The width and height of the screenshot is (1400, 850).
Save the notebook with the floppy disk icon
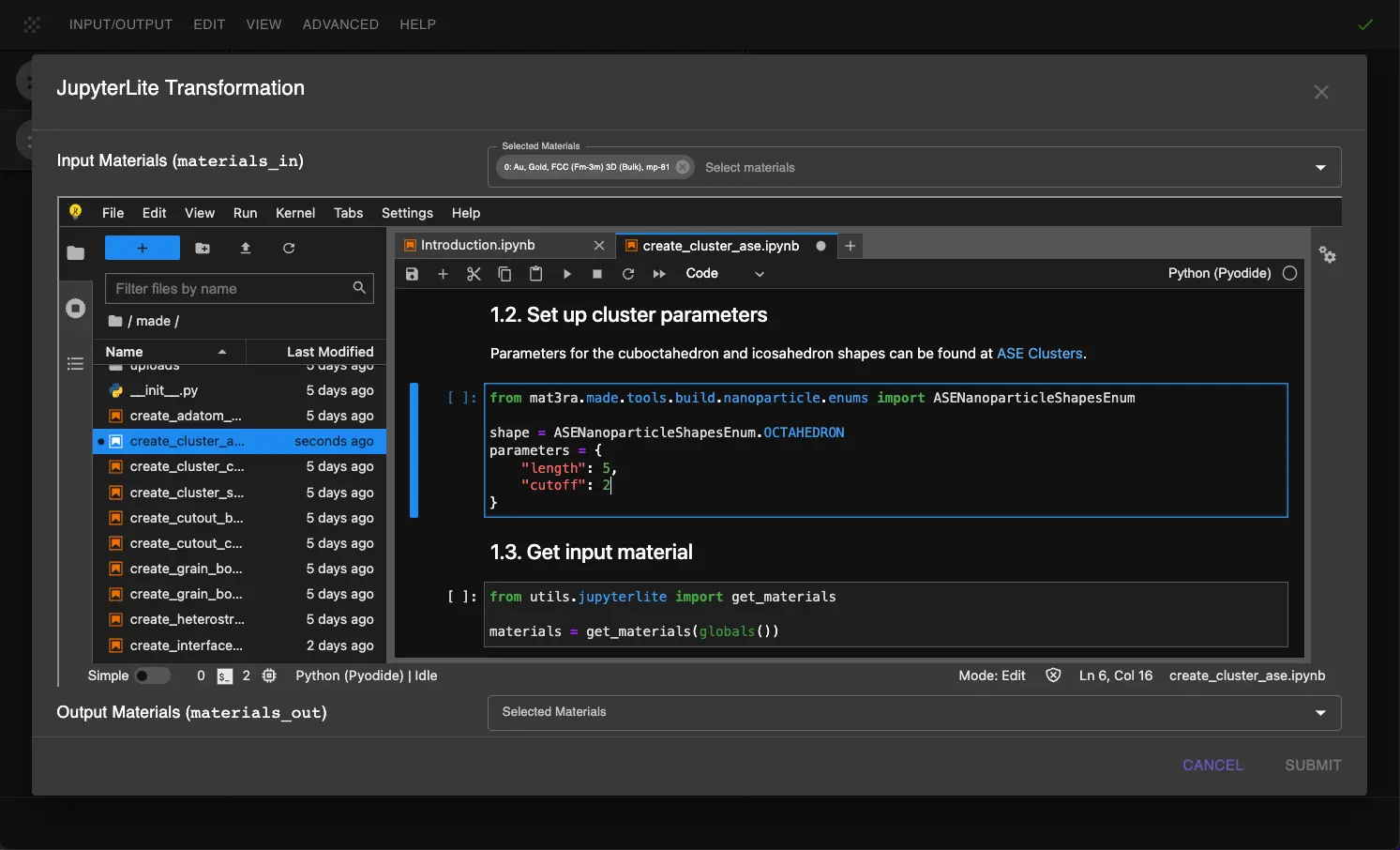412,274
